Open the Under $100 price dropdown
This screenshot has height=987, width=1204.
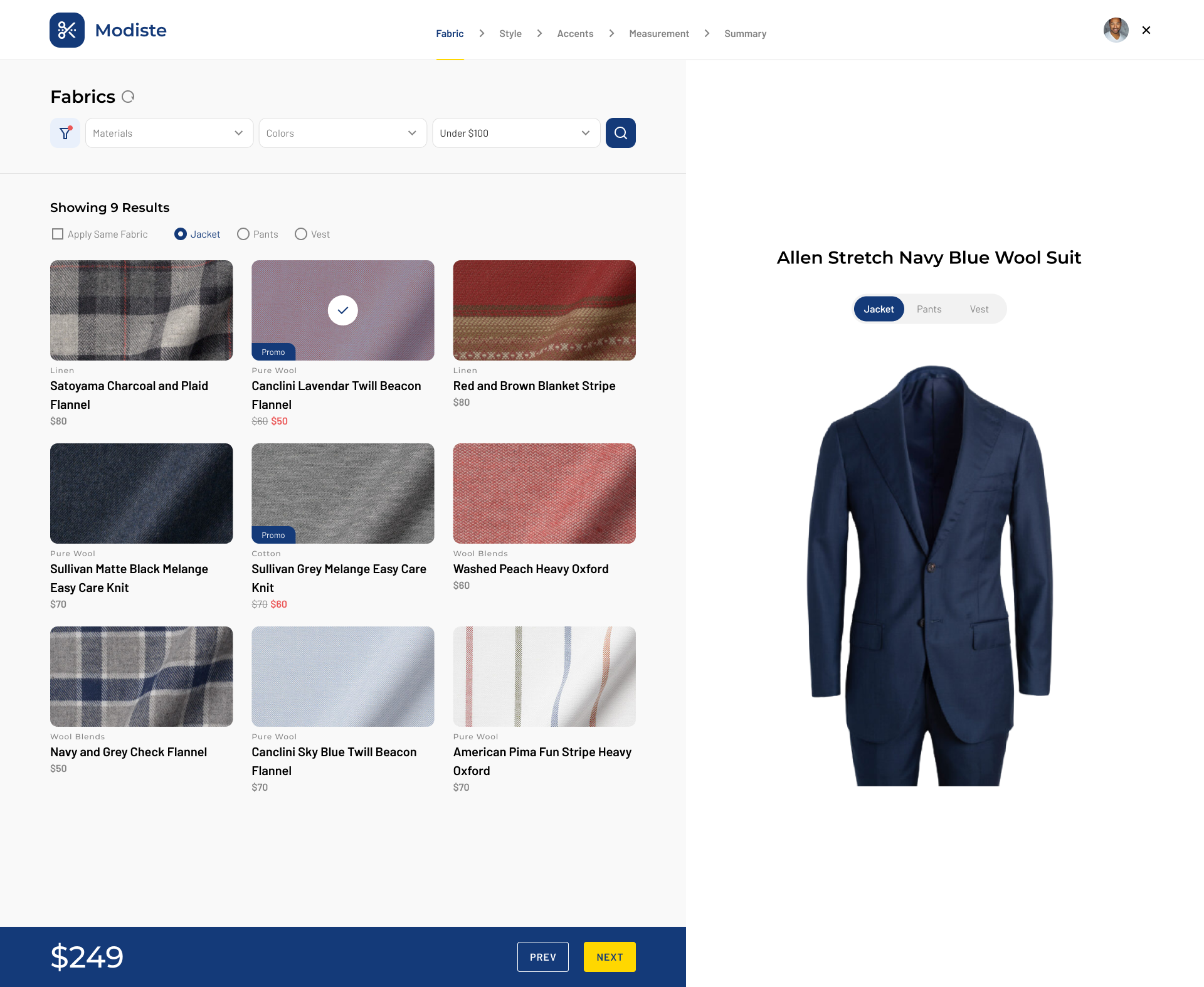tap(515, 133)
